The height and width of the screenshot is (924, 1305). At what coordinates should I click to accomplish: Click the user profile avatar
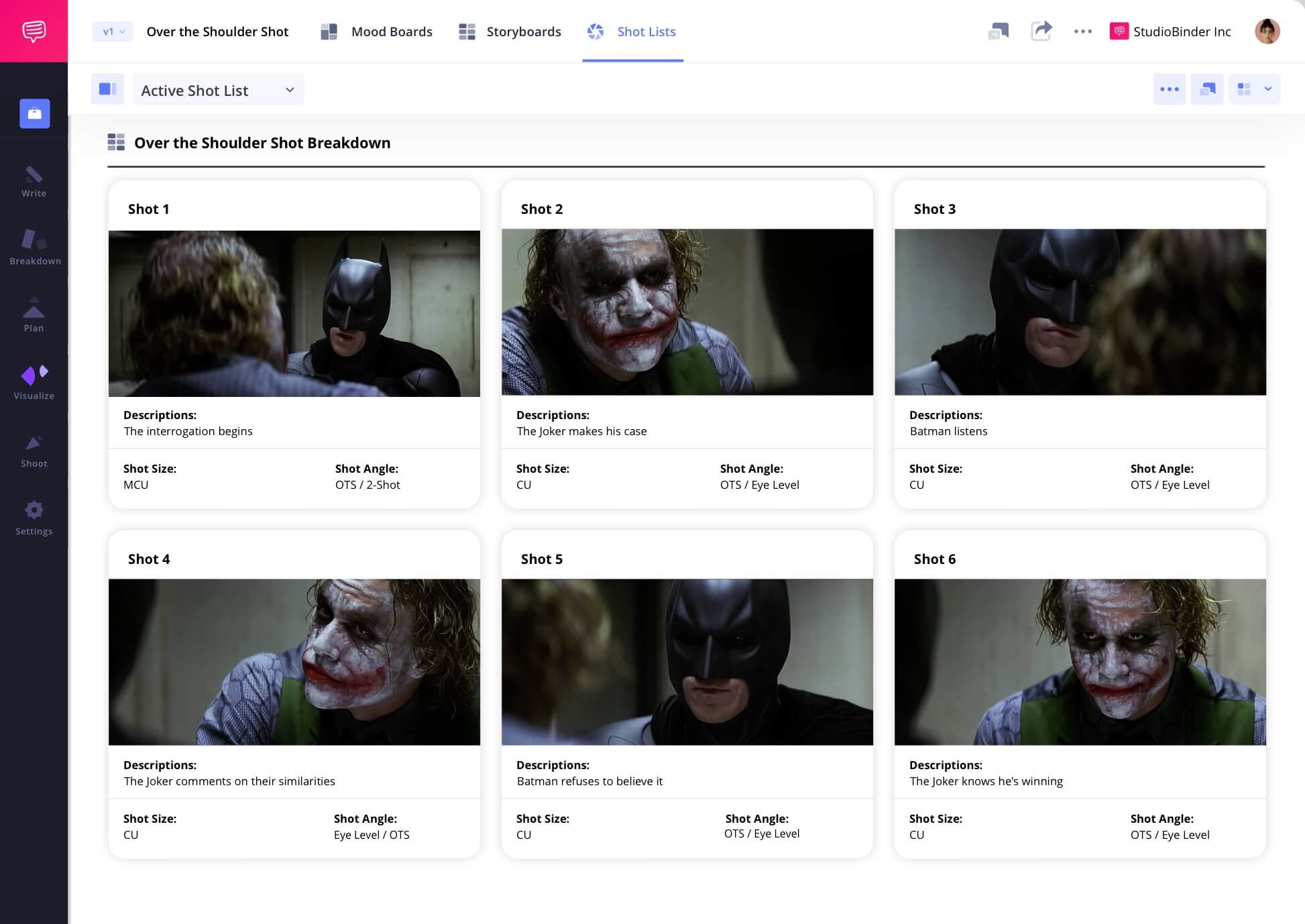click(x=1267, y=31)
